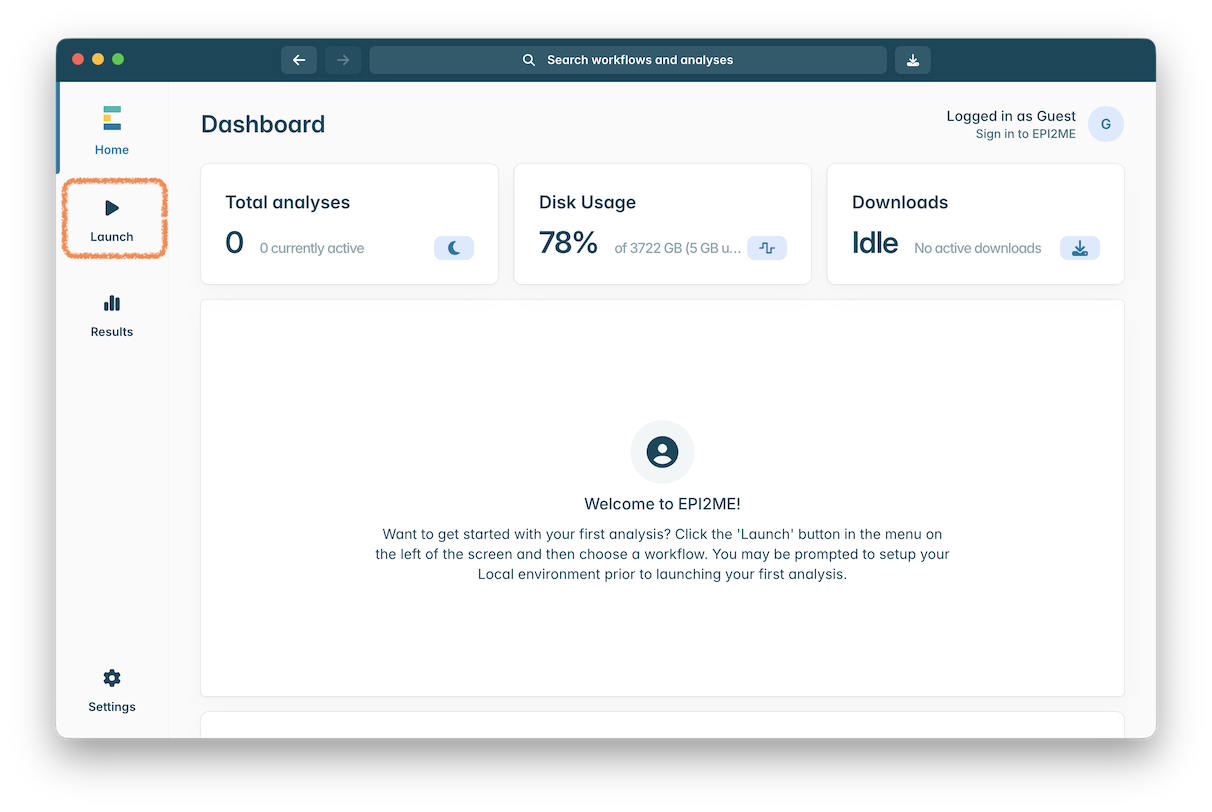Click the moon icon in Total analyses
Viewport: 1212px width, 812px height.
pyautogui.click(x=453, y=248)
